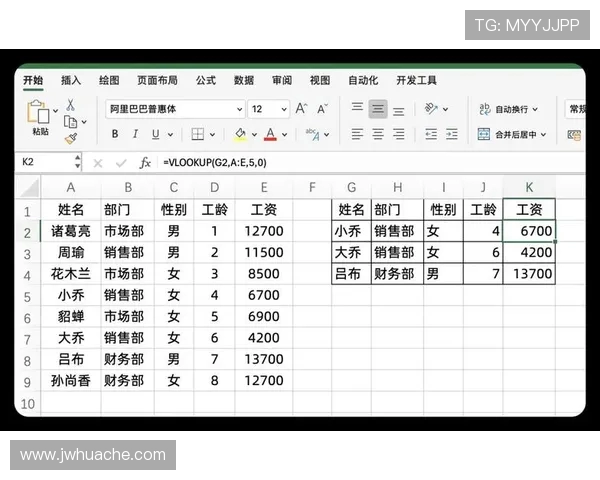Toggle Bold formatting
The image size is (600, 480).
(x=115, y=134)
